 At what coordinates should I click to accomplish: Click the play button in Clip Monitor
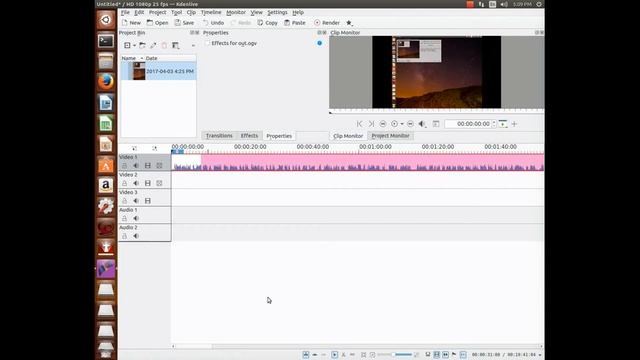pyautogui.click(x=394, y=124)
